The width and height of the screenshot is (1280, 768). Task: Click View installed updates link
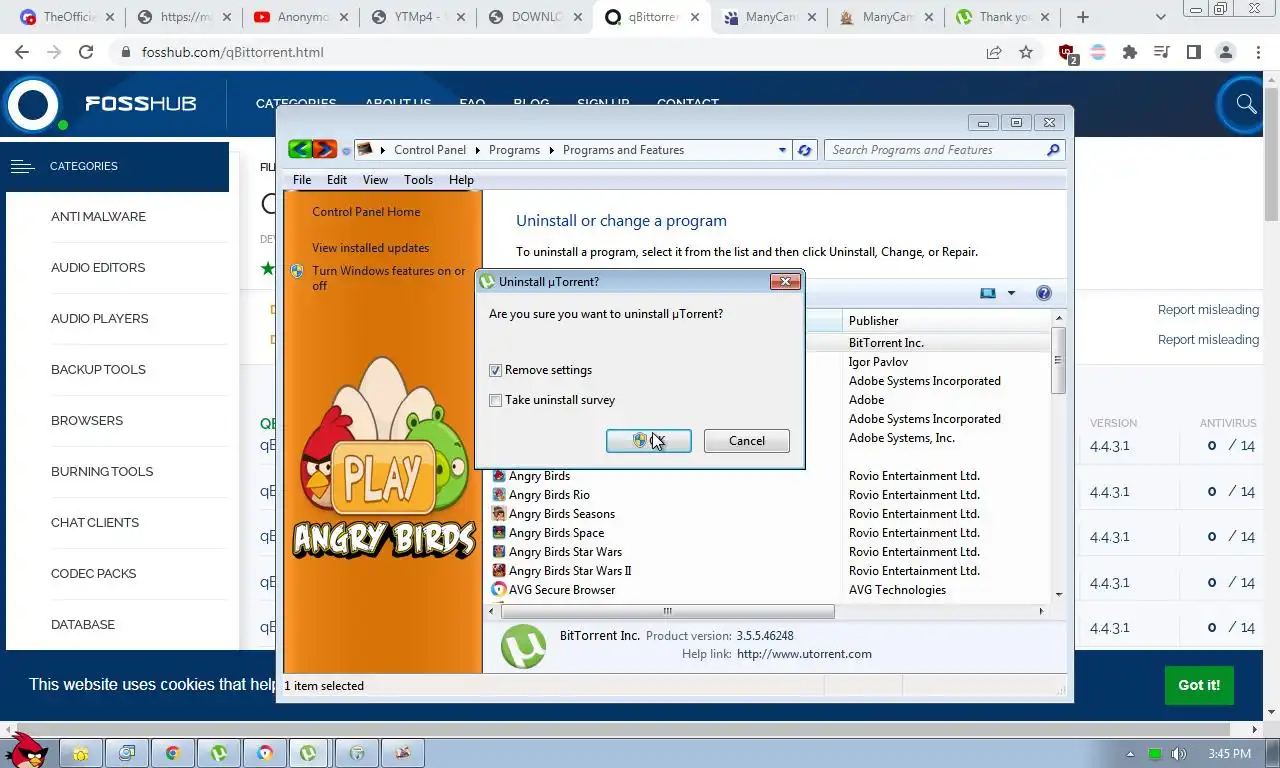pos(370,248)
